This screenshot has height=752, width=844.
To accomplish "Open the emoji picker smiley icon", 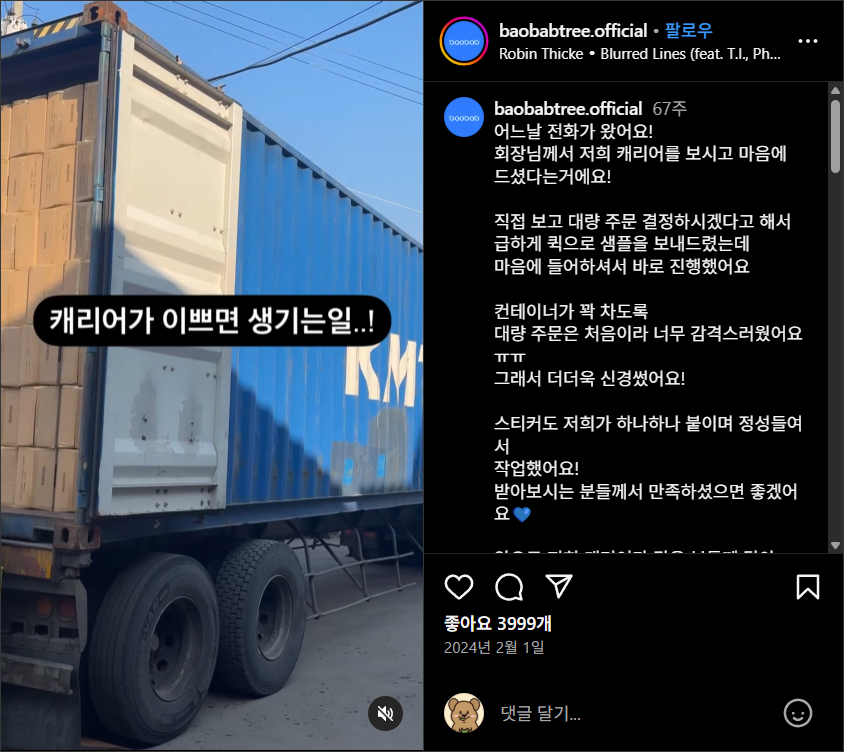I will 798,713.
